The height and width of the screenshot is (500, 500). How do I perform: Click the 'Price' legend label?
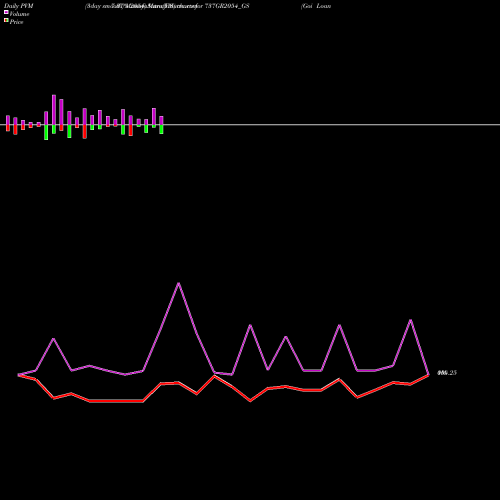16,22
